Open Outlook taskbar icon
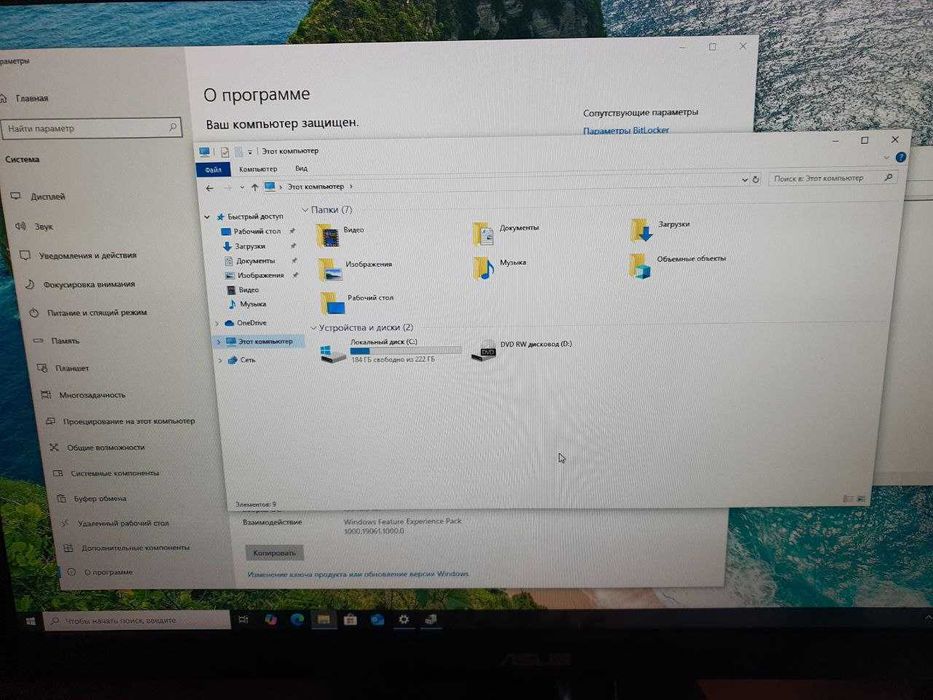The height and width of the screenshot is (700, 933). click(x=377, y=620)
